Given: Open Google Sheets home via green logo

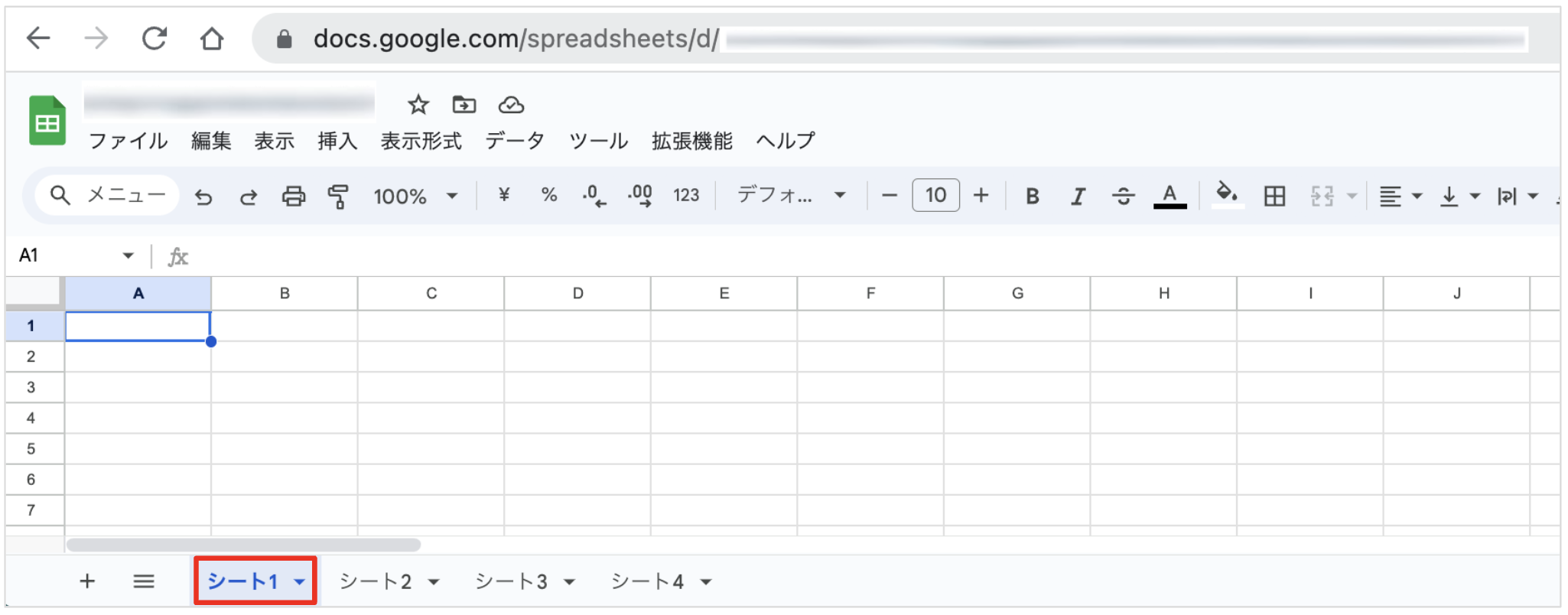Looking at the screenshot, I should coord(47,120).
